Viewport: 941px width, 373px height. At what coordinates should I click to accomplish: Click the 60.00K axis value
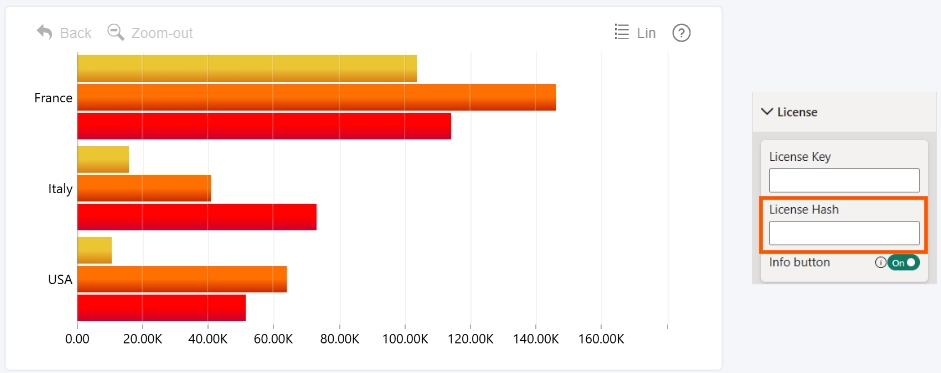273,339
